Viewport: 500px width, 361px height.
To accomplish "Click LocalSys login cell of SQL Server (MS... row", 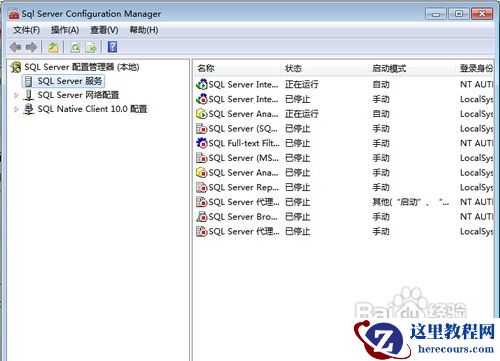I will (476, 158).
